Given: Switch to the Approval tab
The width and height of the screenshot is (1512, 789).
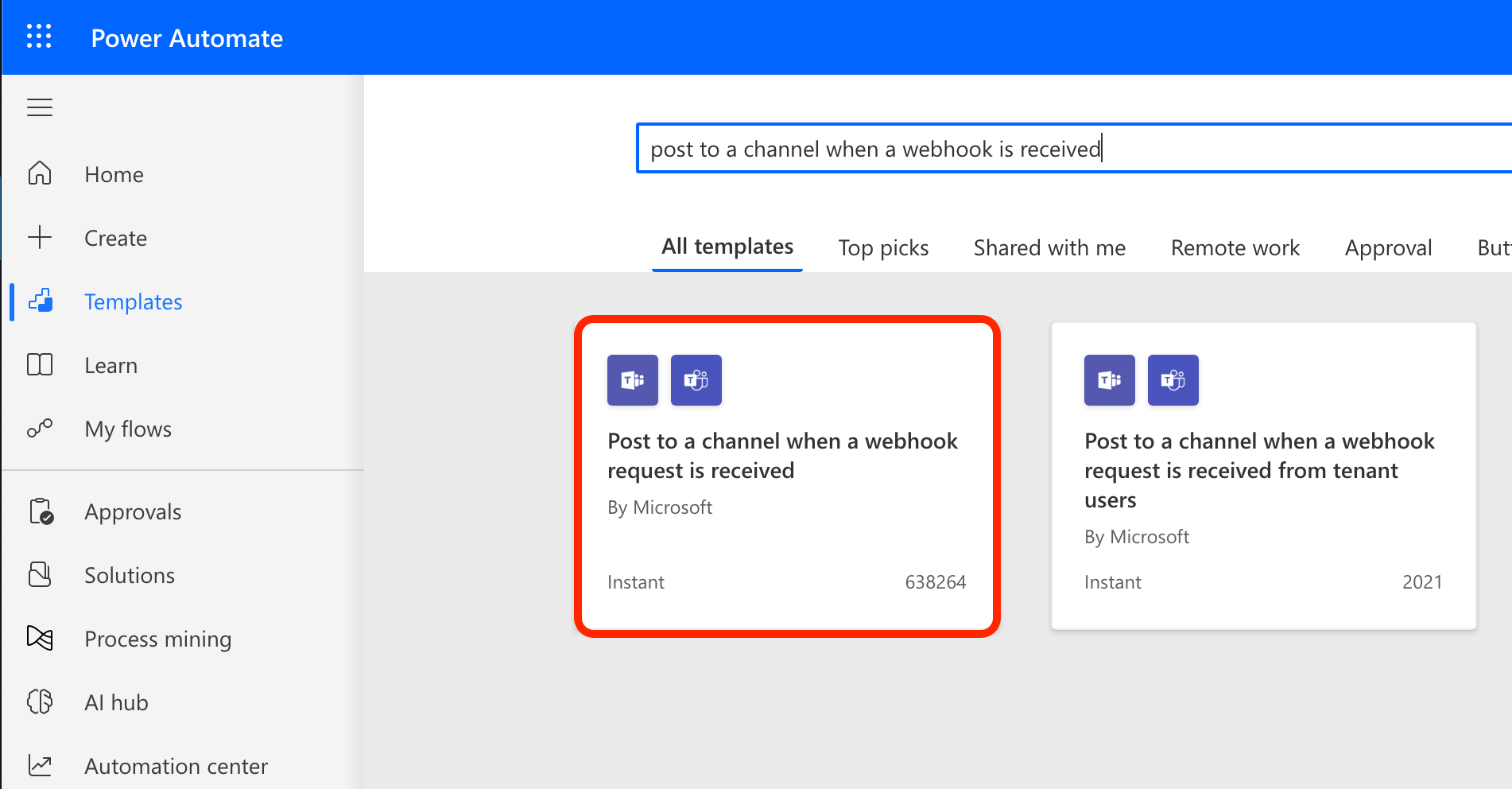Looking at the screenshot, I should 1388,247.
